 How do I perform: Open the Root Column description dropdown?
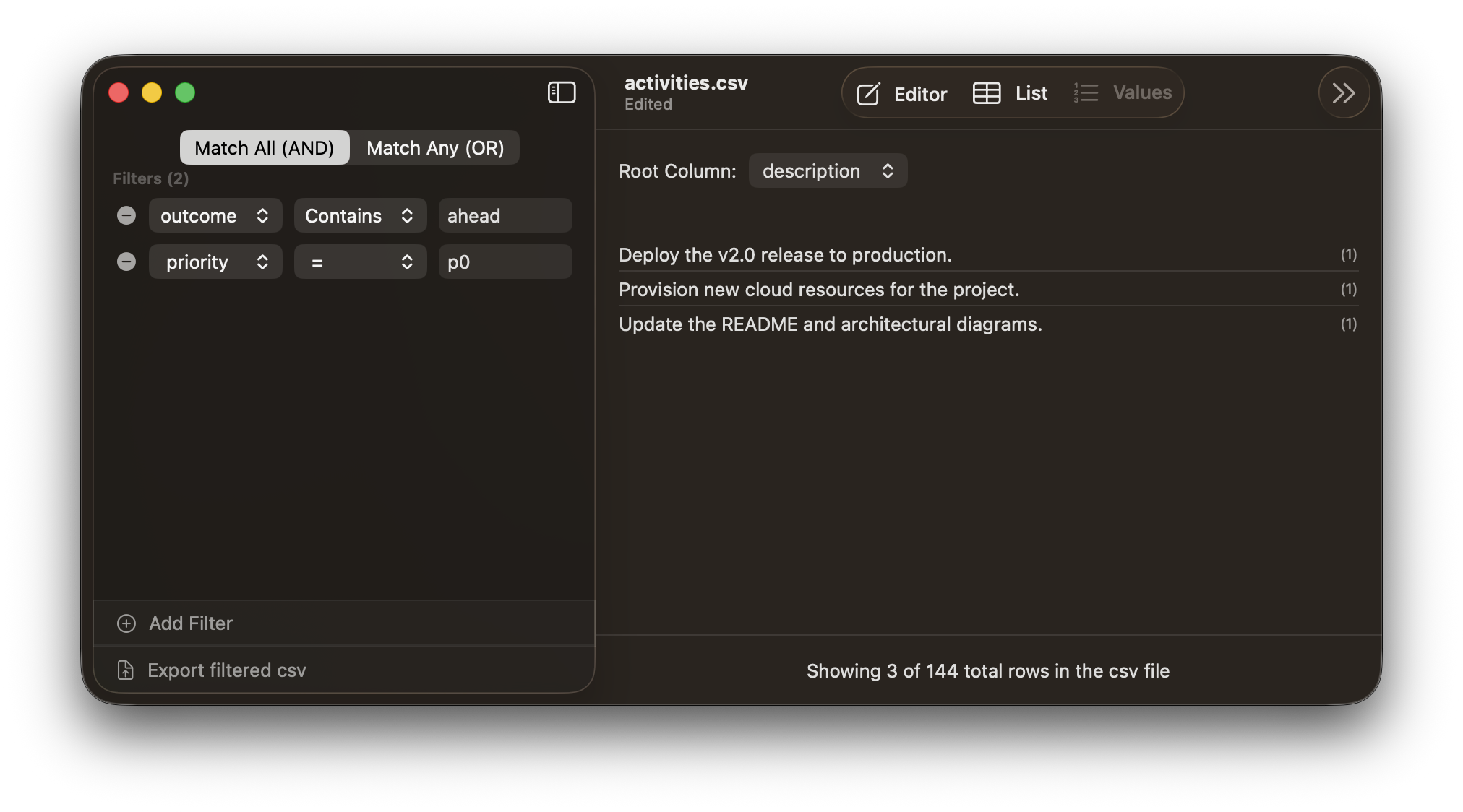click(x=828, y=171)
